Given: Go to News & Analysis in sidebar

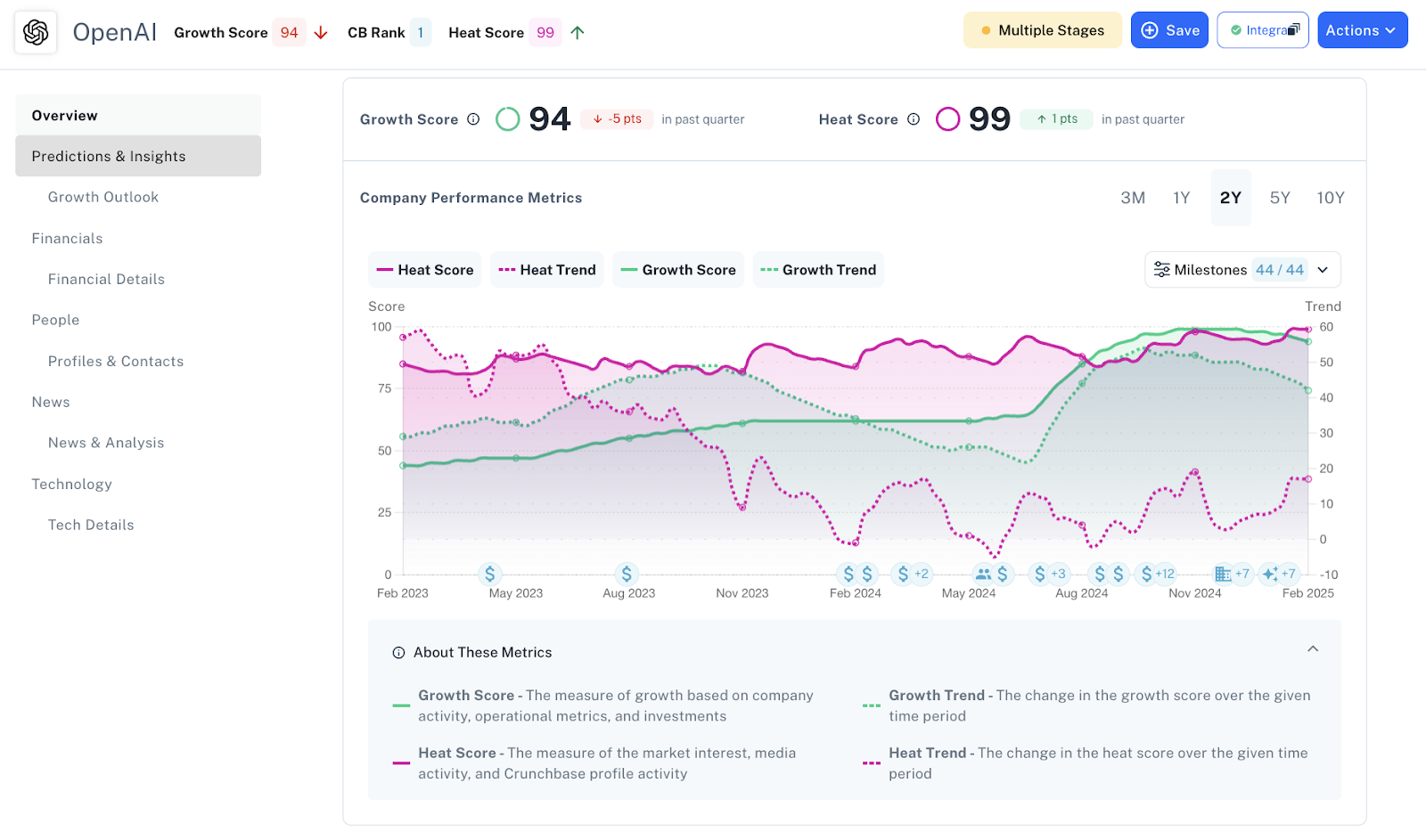Looking at the screenshot, I should [106, 443].
